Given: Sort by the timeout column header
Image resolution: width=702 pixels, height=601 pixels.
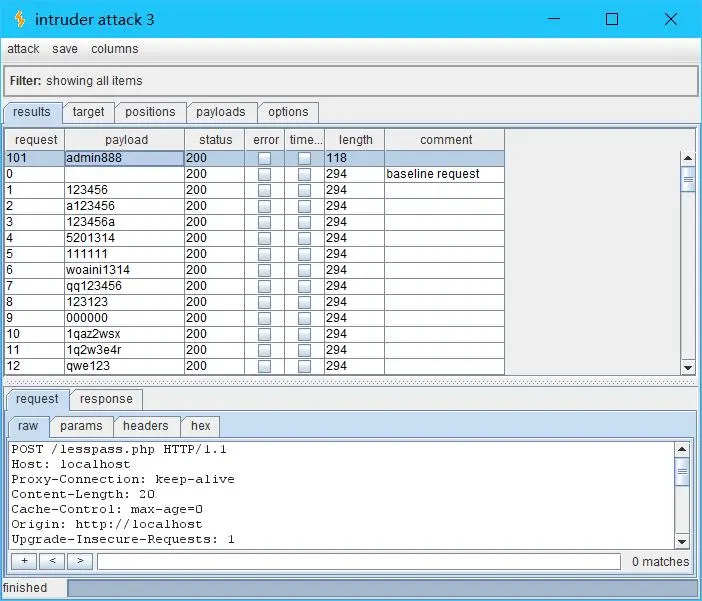Looking at the screenshot, I should 305,140.
